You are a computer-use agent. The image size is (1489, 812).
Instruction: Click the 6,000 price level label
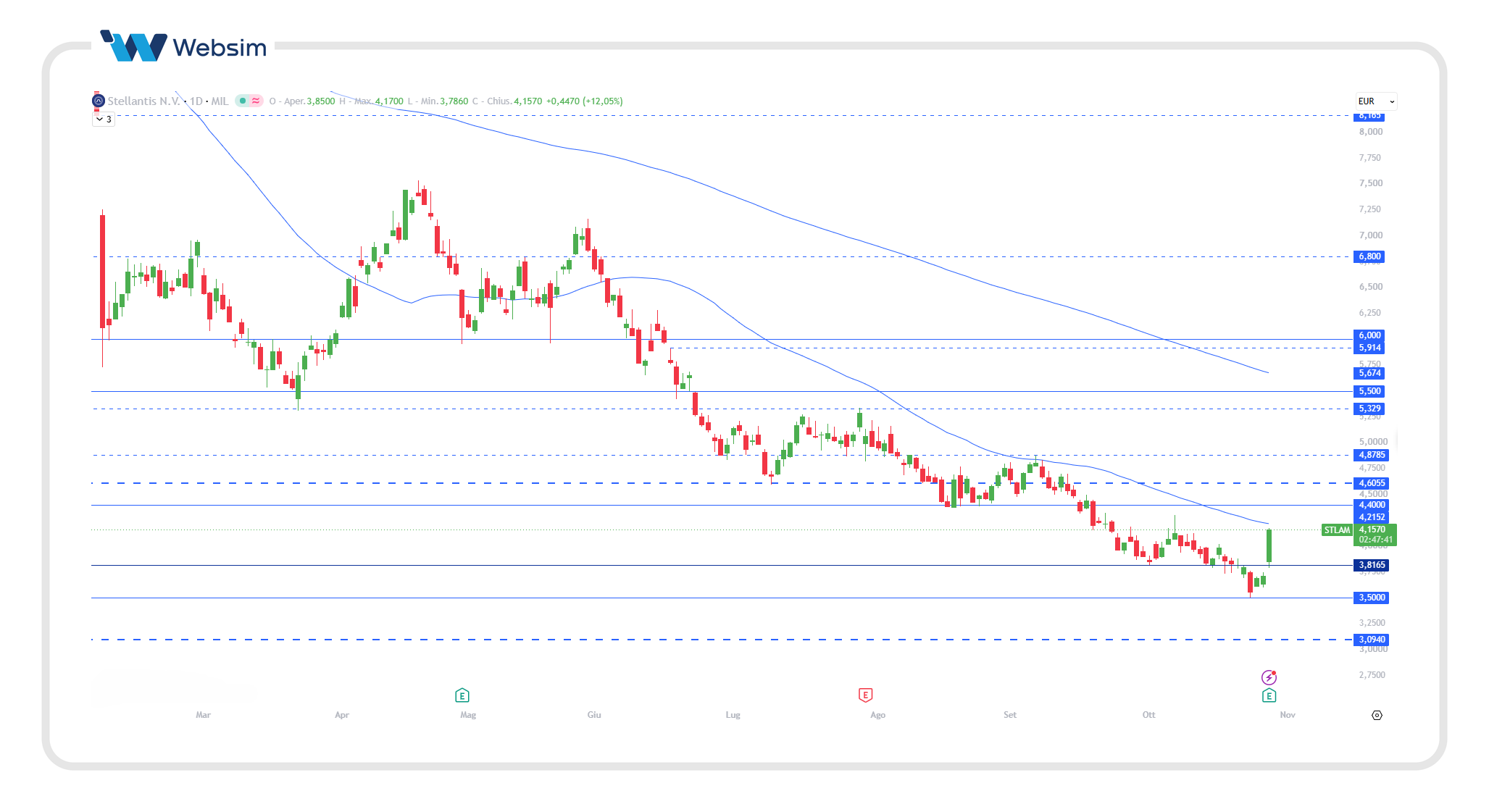[1369, 335]
